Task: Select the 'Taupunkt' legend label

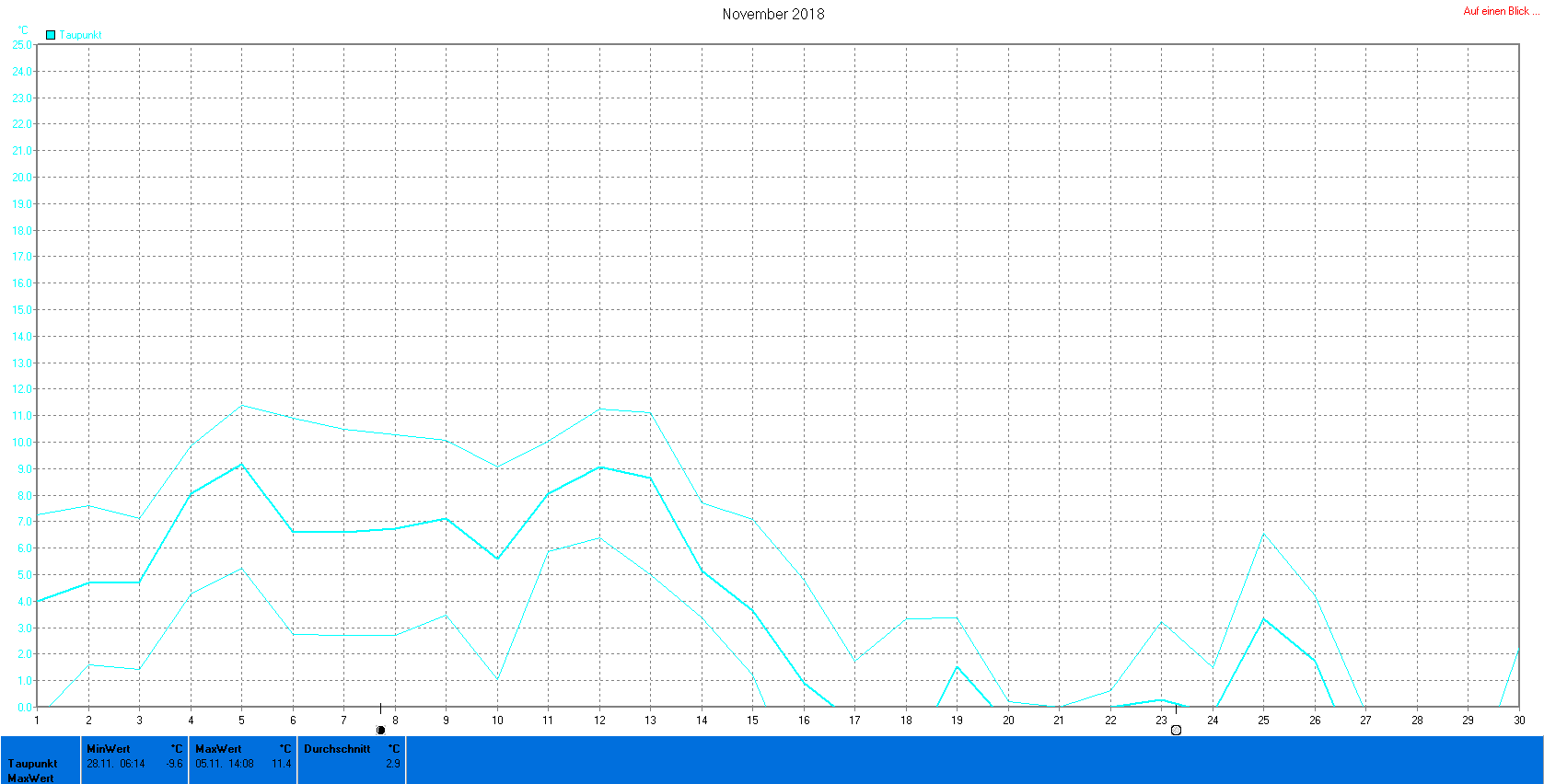Action: 81,35
